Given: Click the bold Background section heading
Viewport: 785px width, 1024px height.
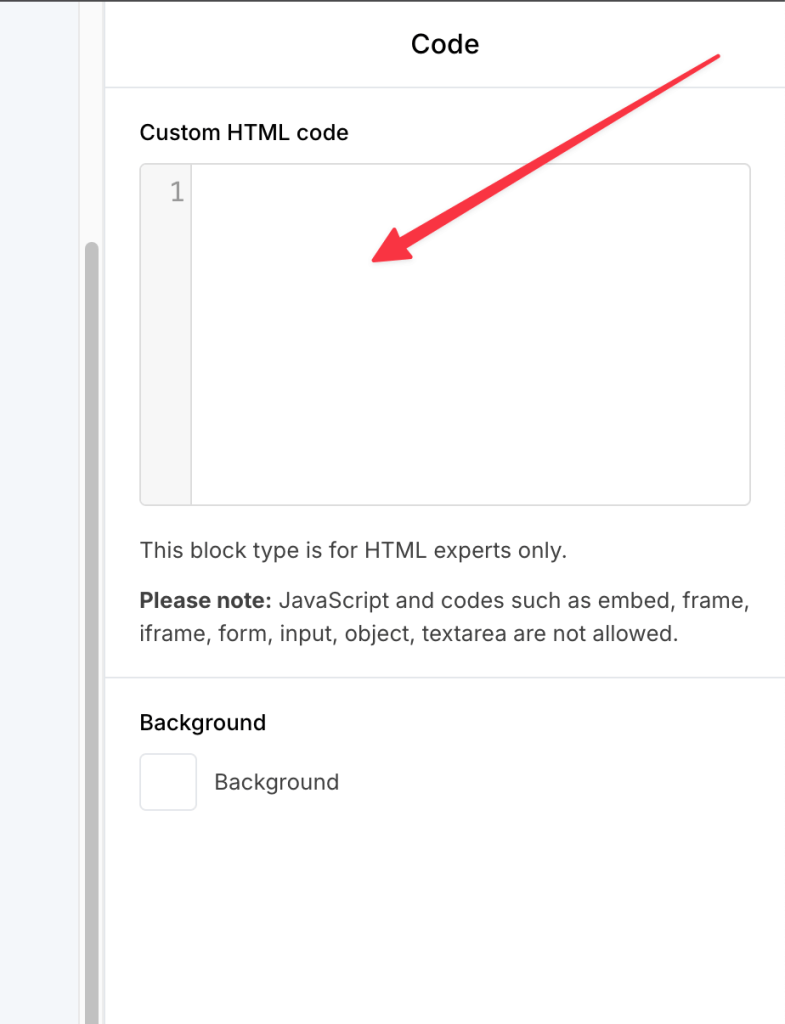Looking at the screenshot, I should (x=203, y=723).
